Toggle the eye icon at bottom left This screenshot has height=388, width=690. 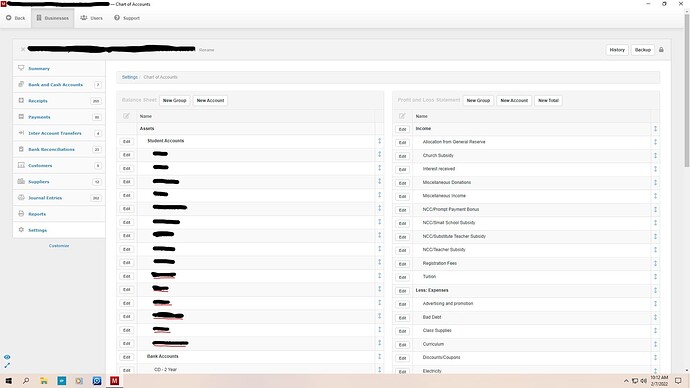[x=7, y=357]
